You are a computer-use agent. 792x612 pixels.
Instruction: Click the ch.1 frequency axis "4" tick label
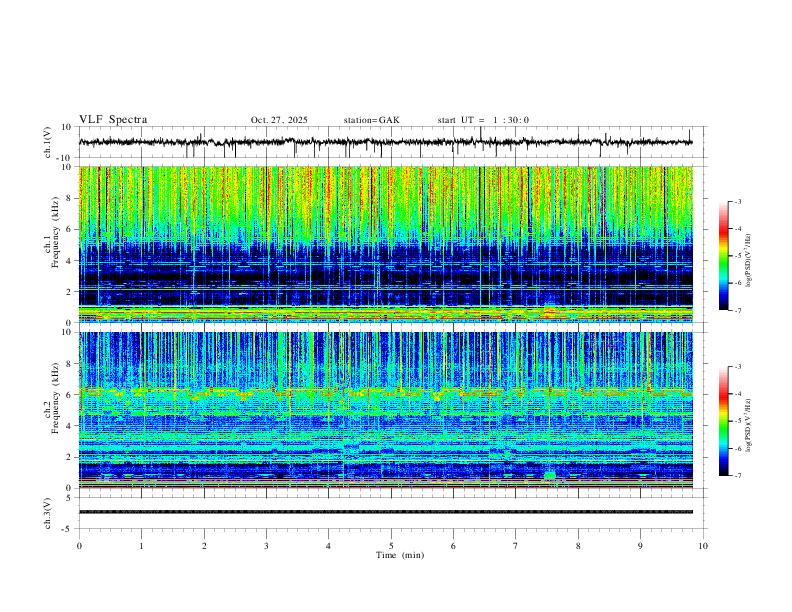pos(70,261)
